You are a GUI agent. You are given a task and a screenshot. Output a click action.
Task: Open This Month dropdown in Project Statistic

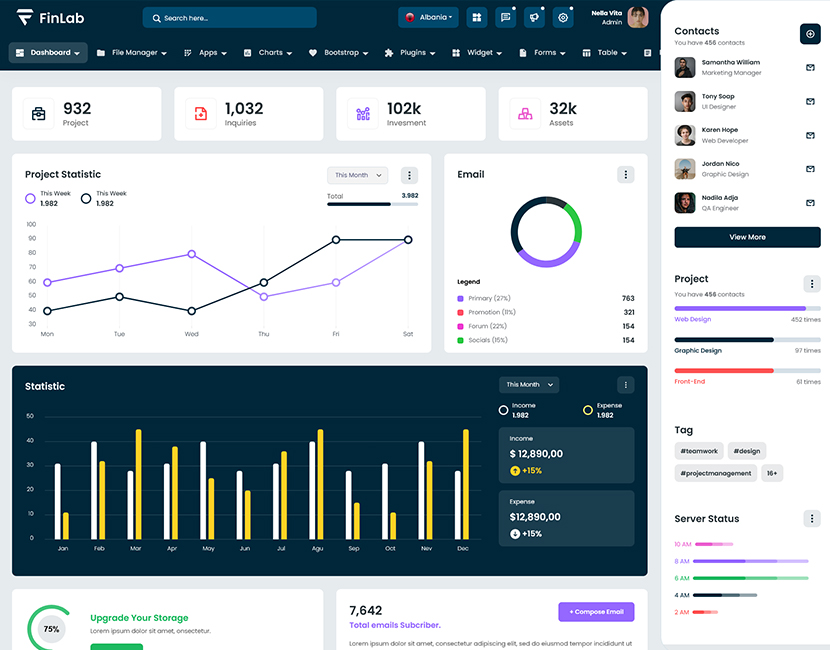(357, 175)
